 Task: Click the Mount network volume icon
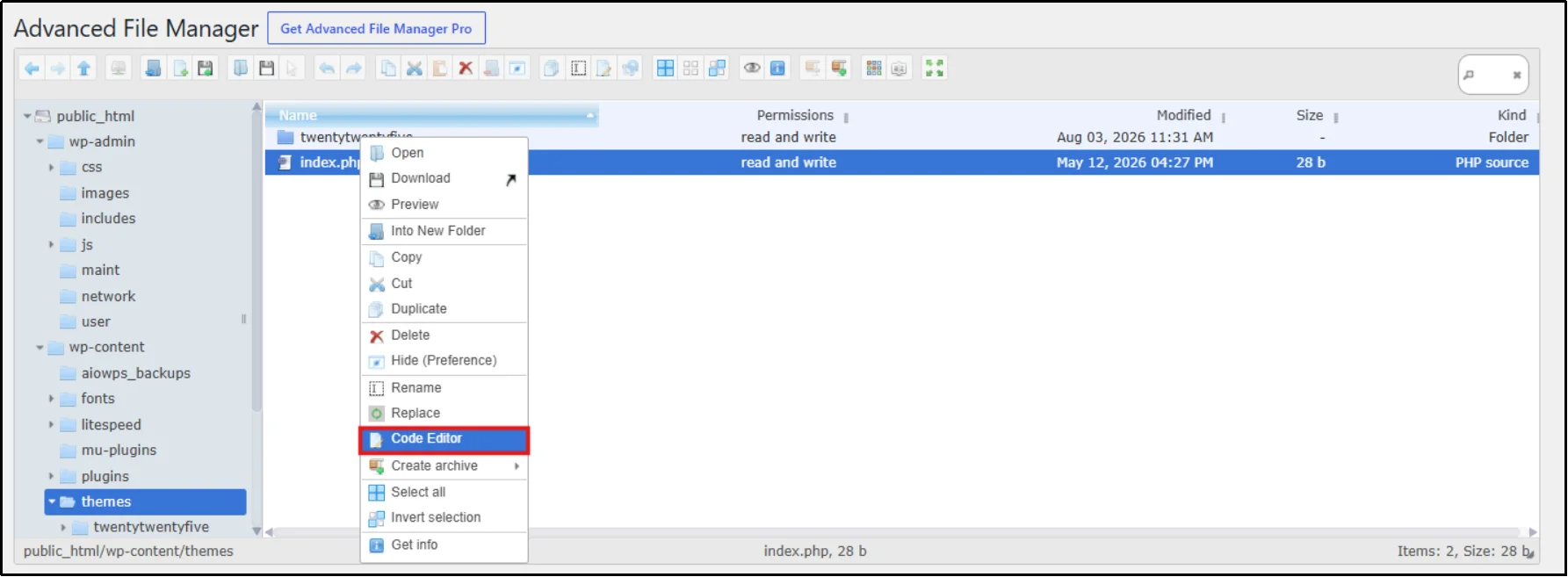pyautogui.click(x=119, y=69)
